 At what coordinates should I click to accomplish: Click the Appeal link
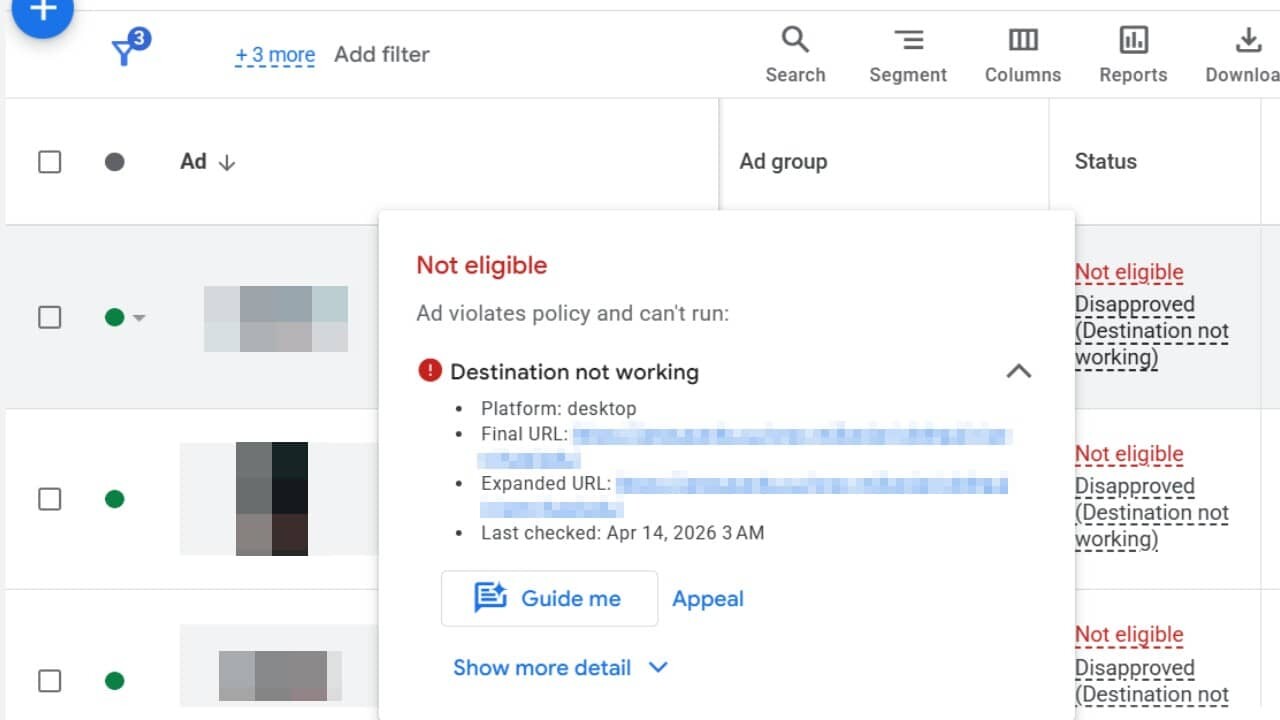tap(708, 598)
